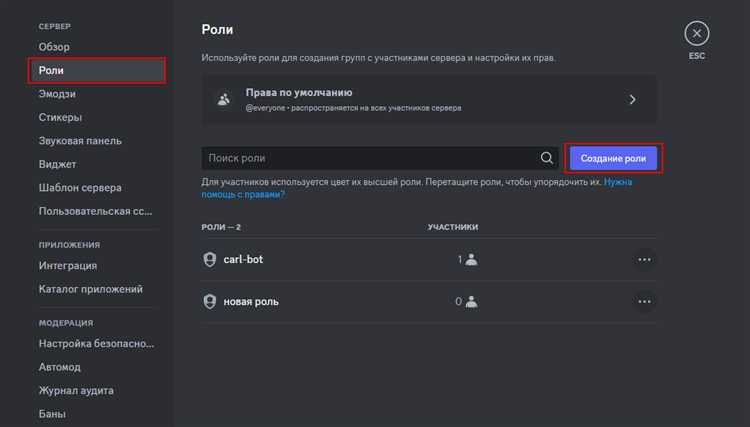Open Журнал аудита in moderation
Viewport: 750px width, 427px height.
76,390
